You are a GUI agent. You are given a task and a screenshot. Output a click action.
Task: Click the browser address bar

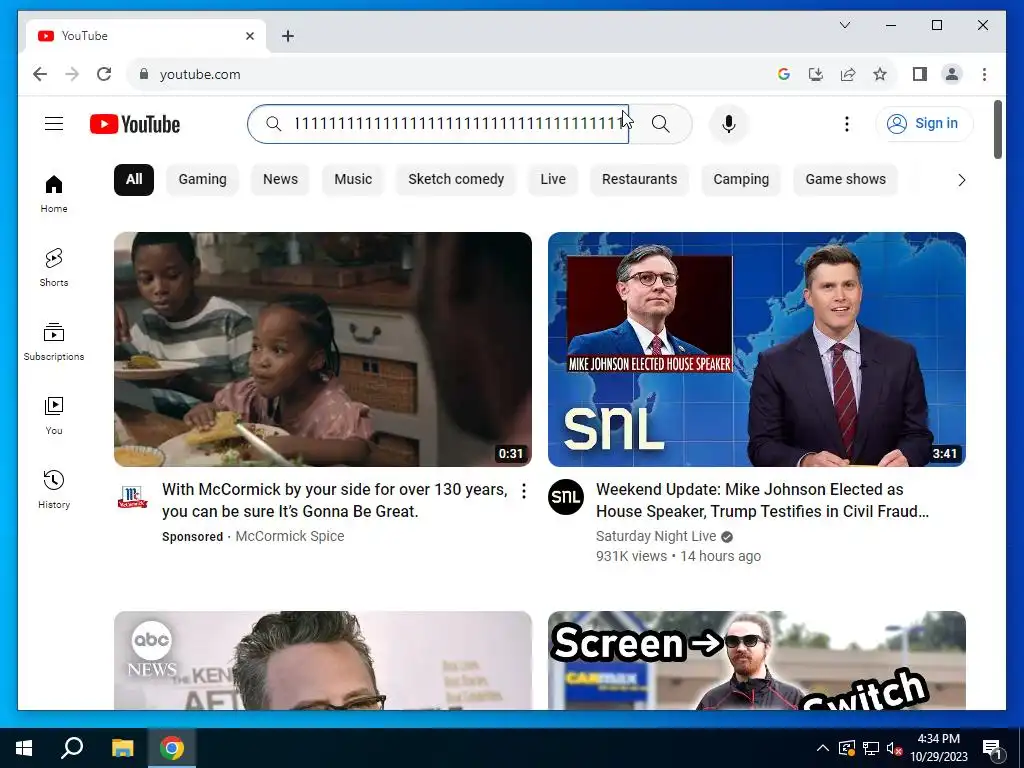[451, 74]
